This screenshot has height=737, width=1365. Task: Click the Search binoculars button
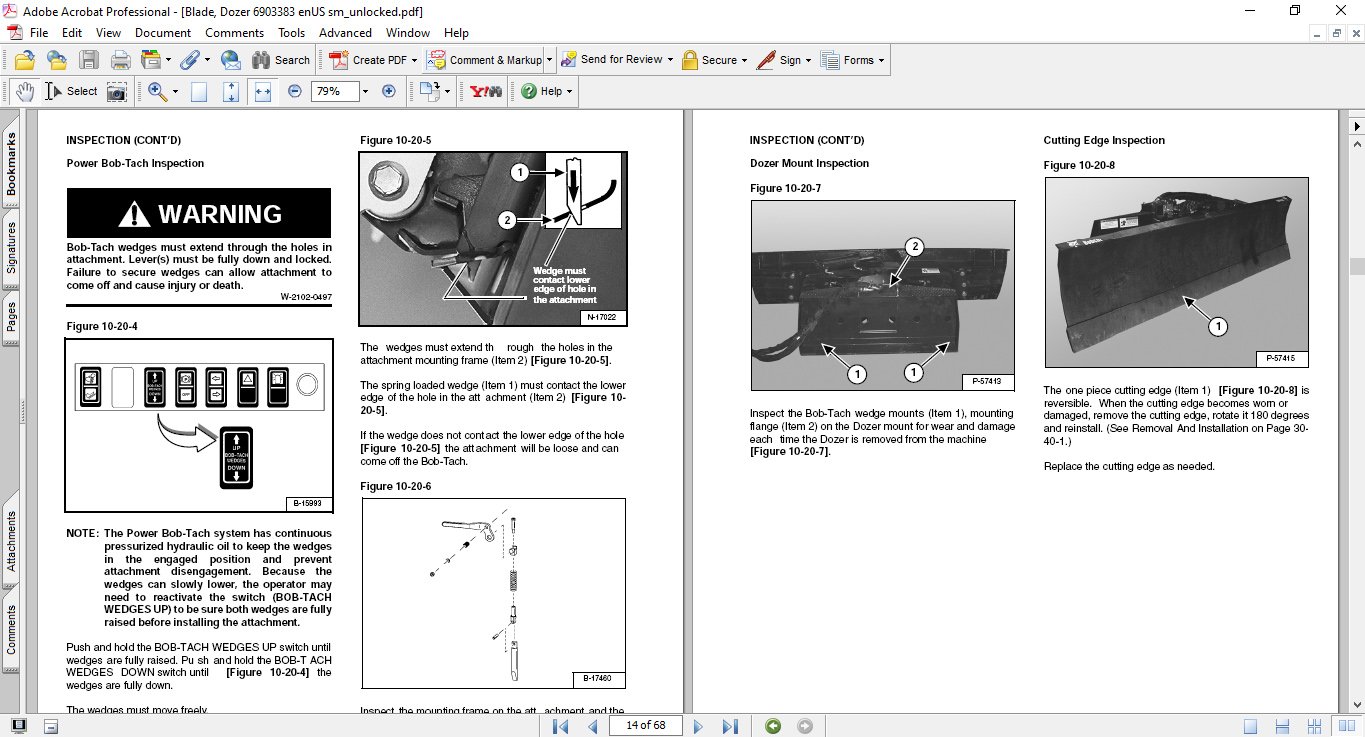point(281,60)
